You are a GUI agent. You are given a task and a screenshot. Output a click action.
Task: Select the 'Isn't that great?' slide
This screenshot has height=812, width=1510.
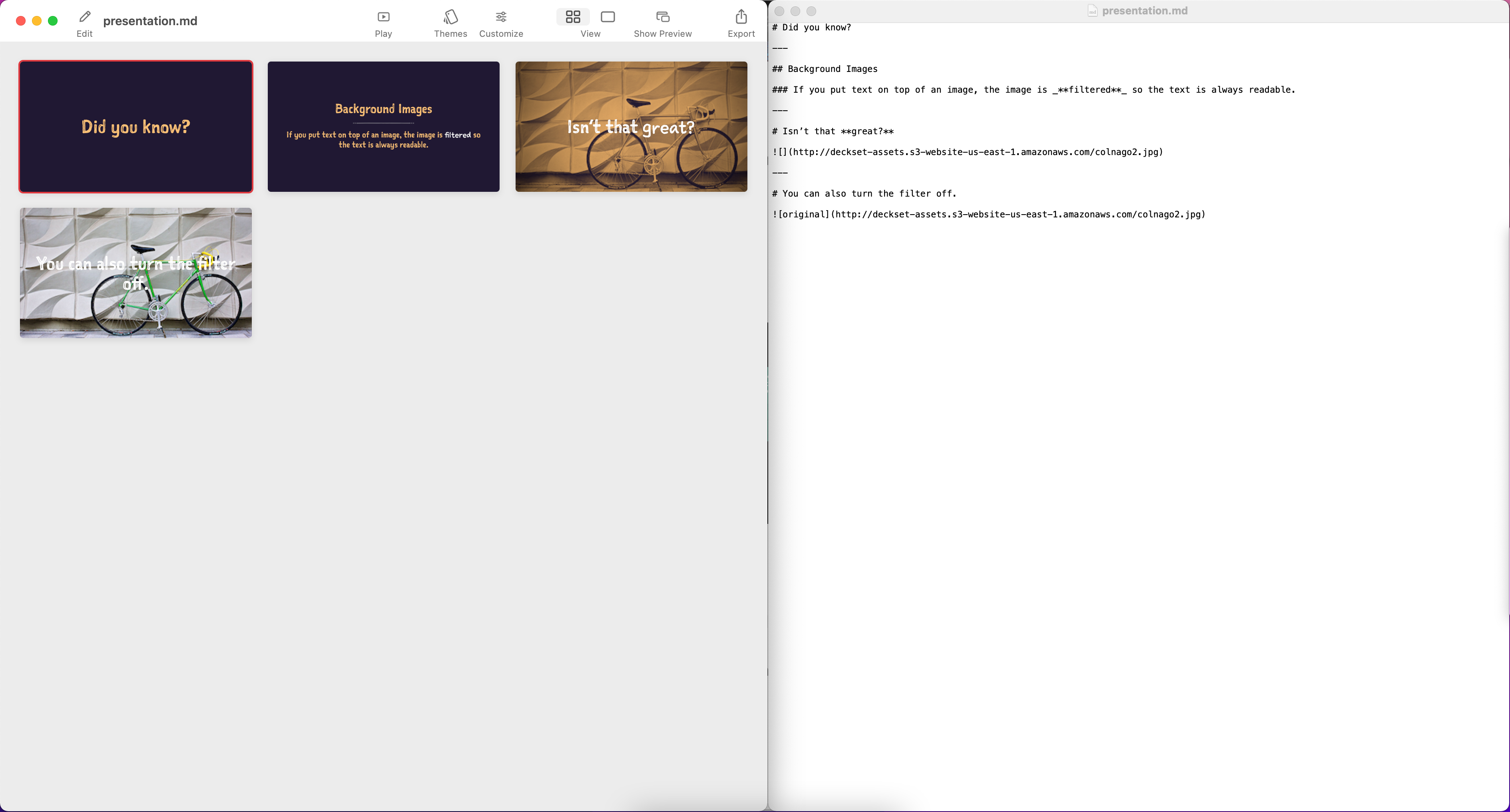click(631, 127)
